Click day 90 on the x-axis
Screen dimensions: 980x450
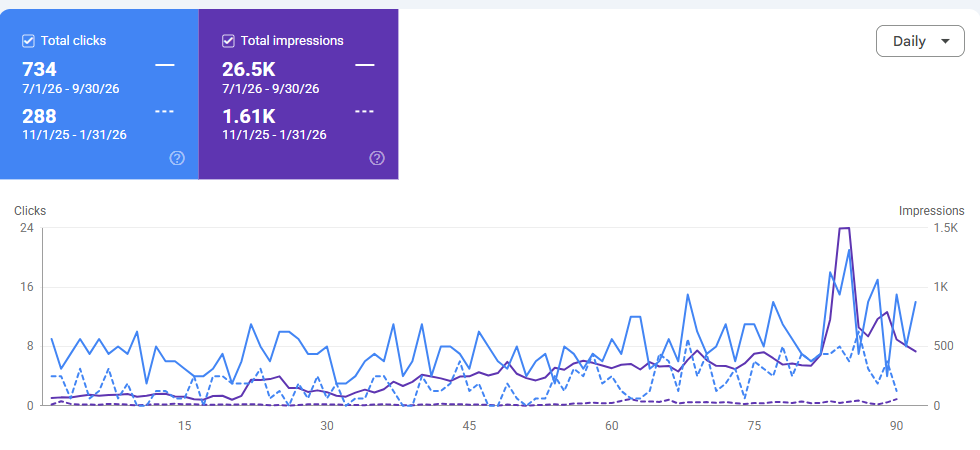tap(897, 426)
